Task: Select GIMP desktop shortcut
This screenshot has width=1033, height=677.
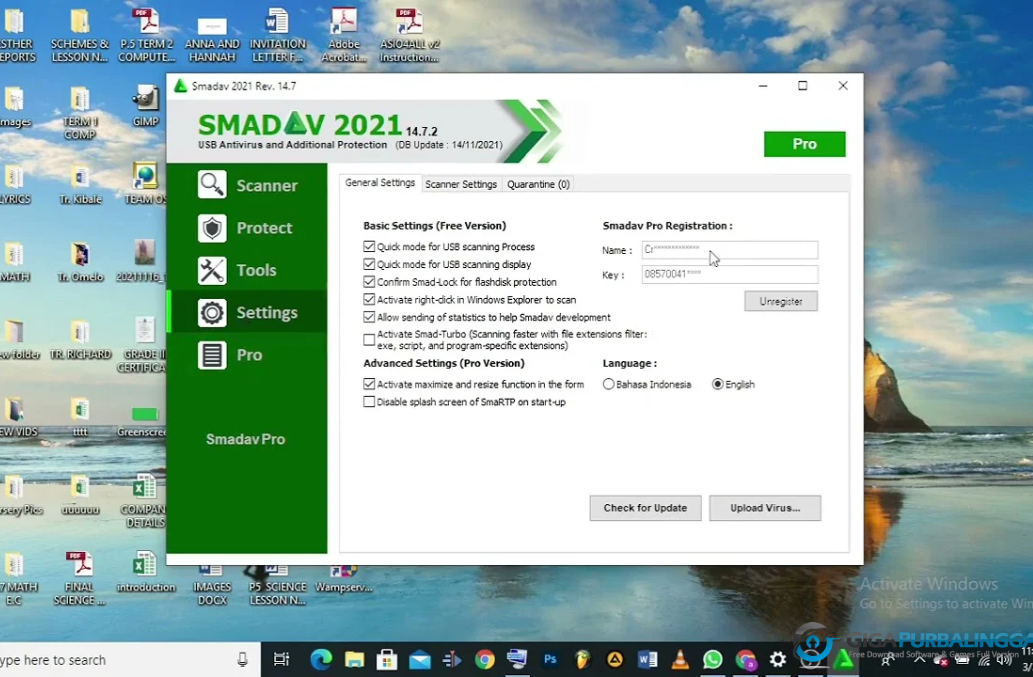Action: (x=146, y=105)
